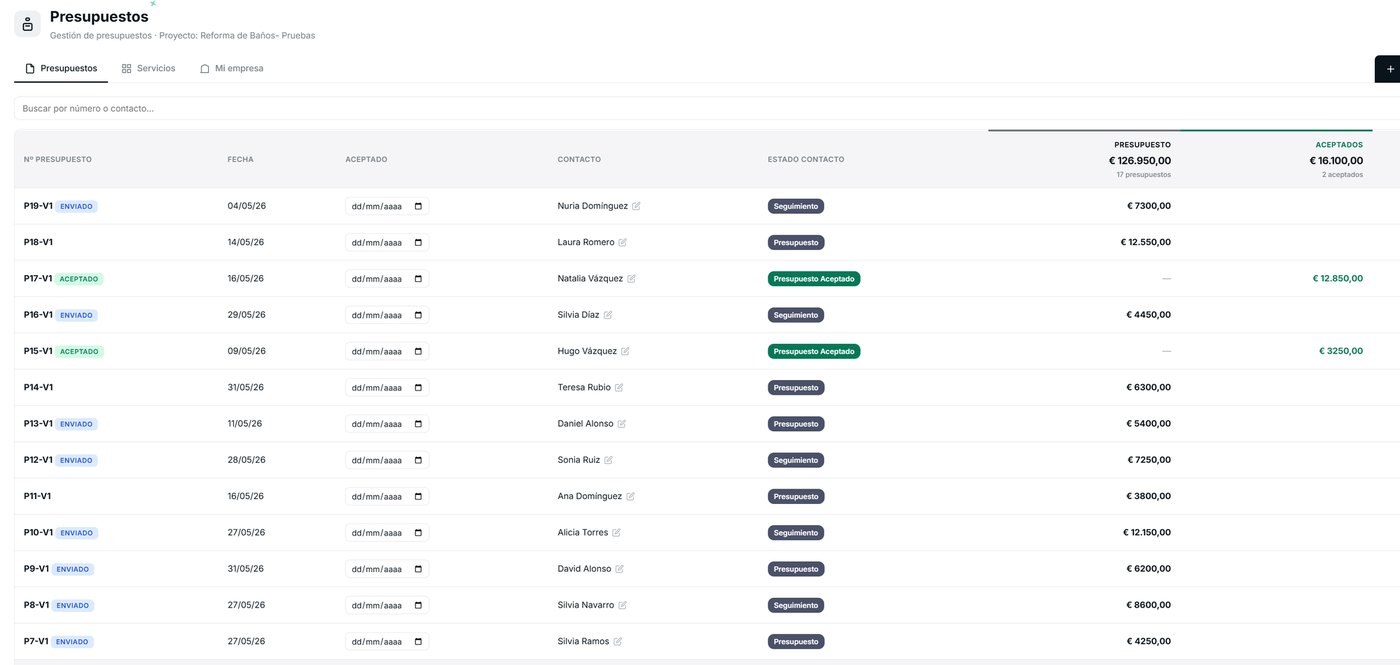Click the edit icon next to Laura Romero
The image size is (1400, 665).
pyautogui.click(x=623, y=242)
